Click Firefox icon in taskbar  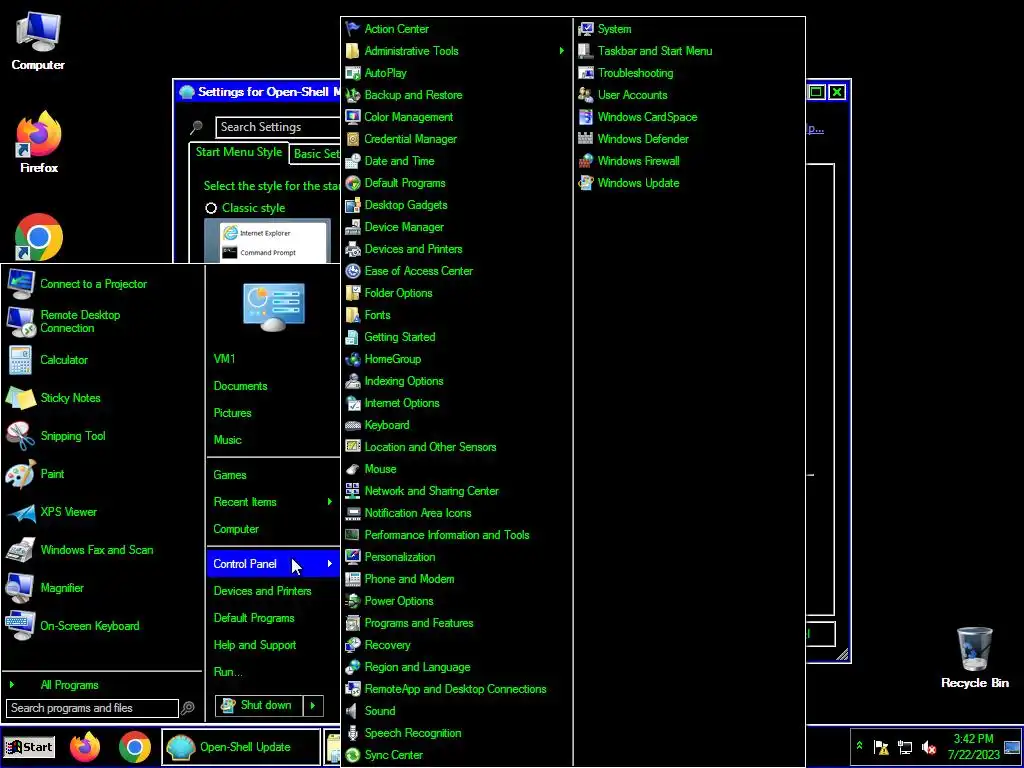(x=86, y=747)
